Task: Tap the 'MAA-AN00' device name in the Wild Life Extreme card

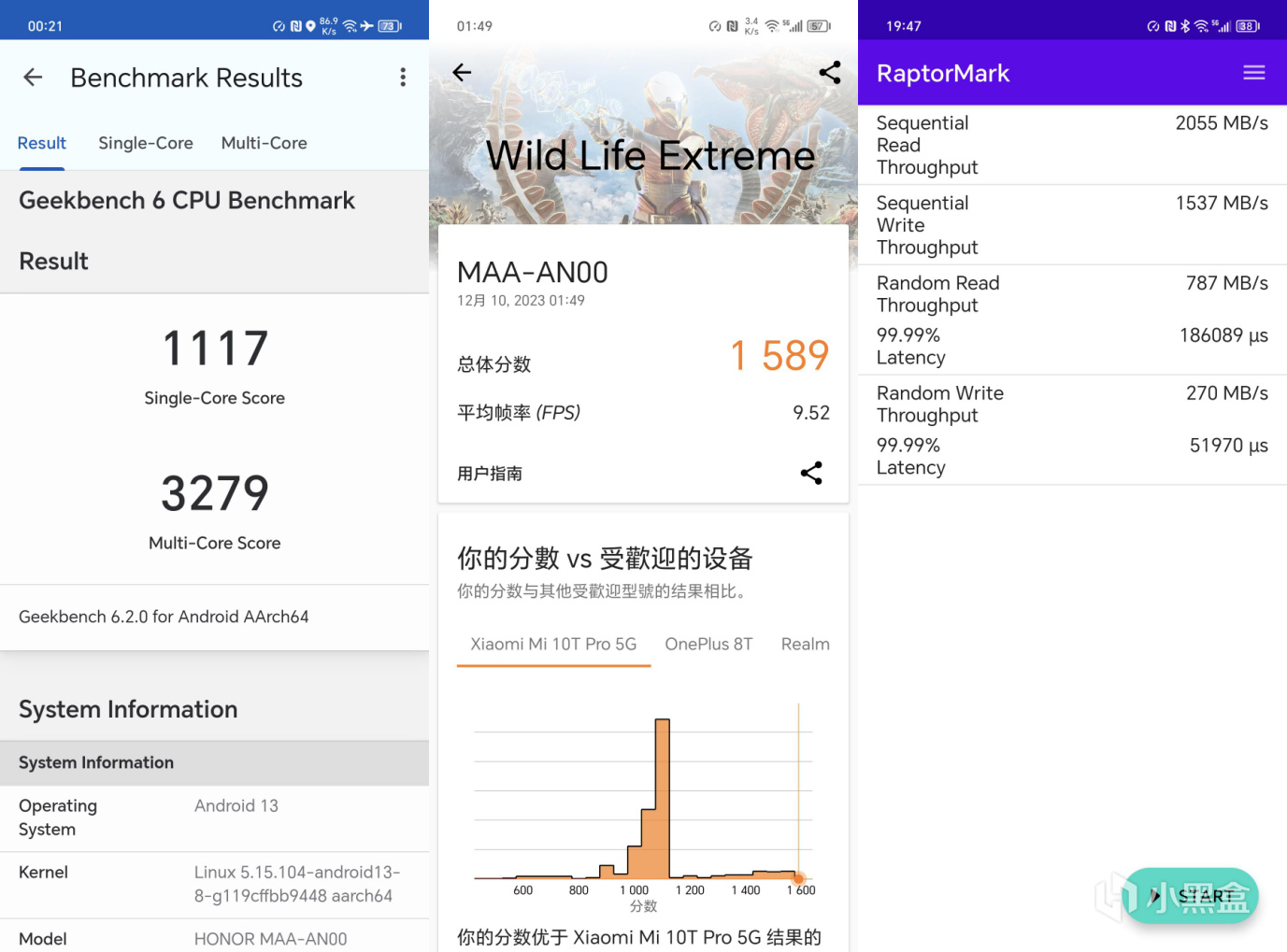Action: [x=533, y=272]
